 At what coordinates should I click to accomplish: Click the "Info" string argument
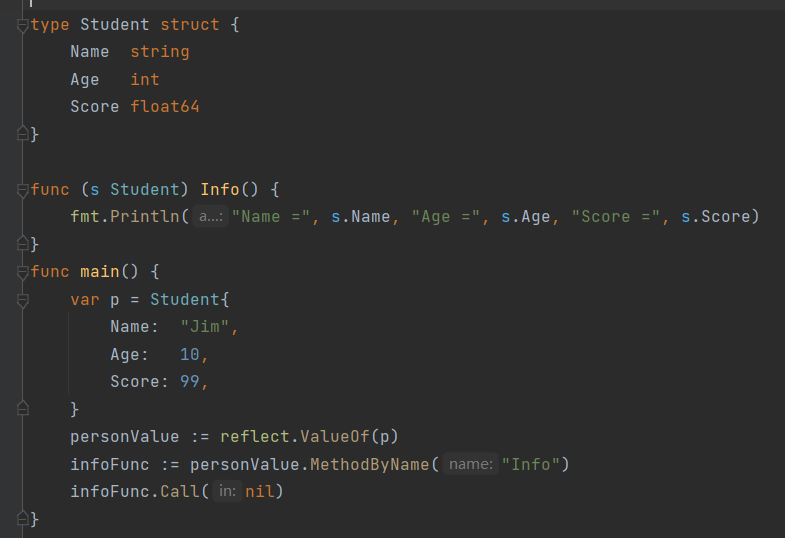pos(531,464)
